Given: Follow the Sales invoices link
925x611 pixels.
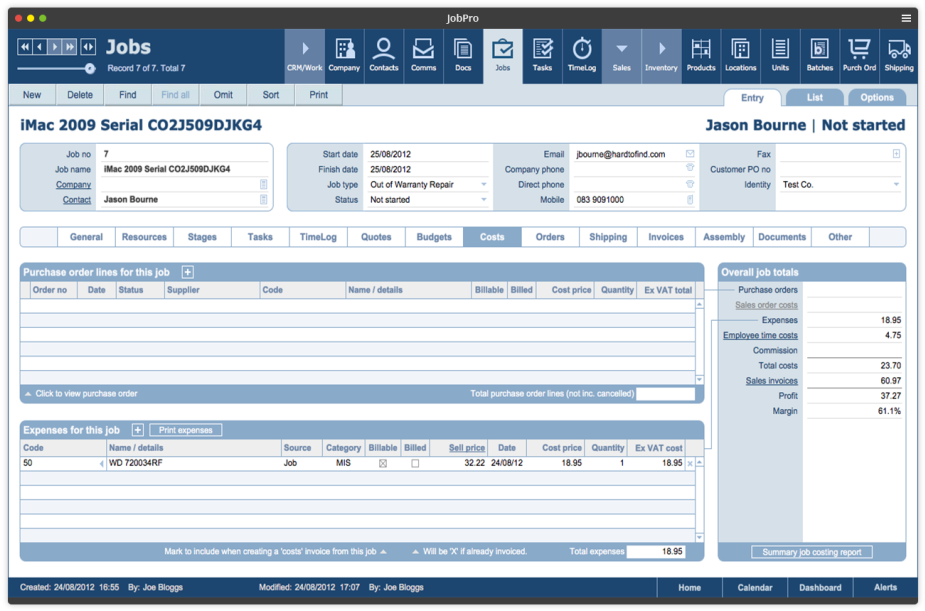Looking at the screenshot, I should 772,381.
